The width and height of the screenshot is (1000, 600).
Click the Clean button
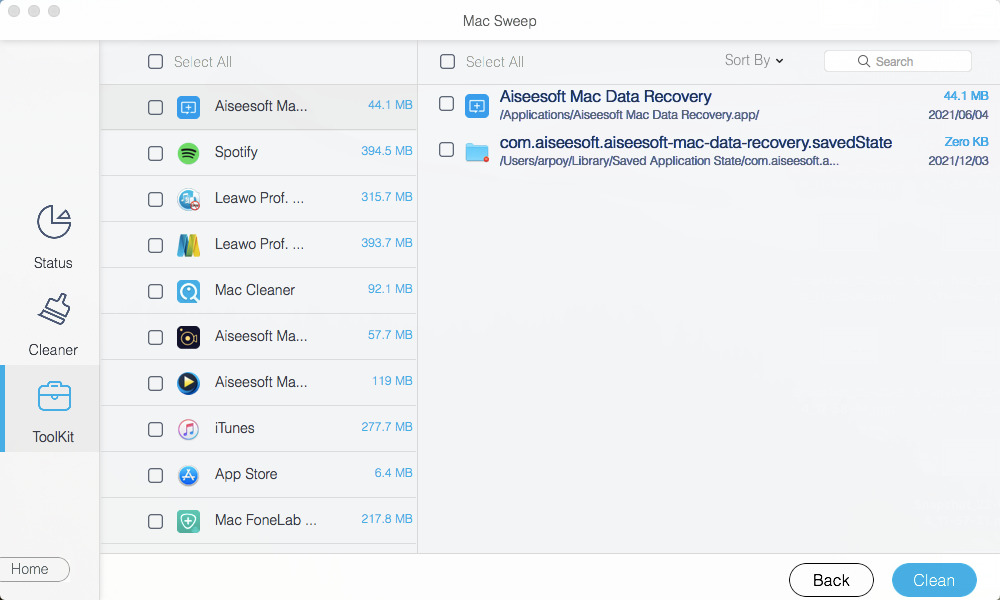point(934,580)
